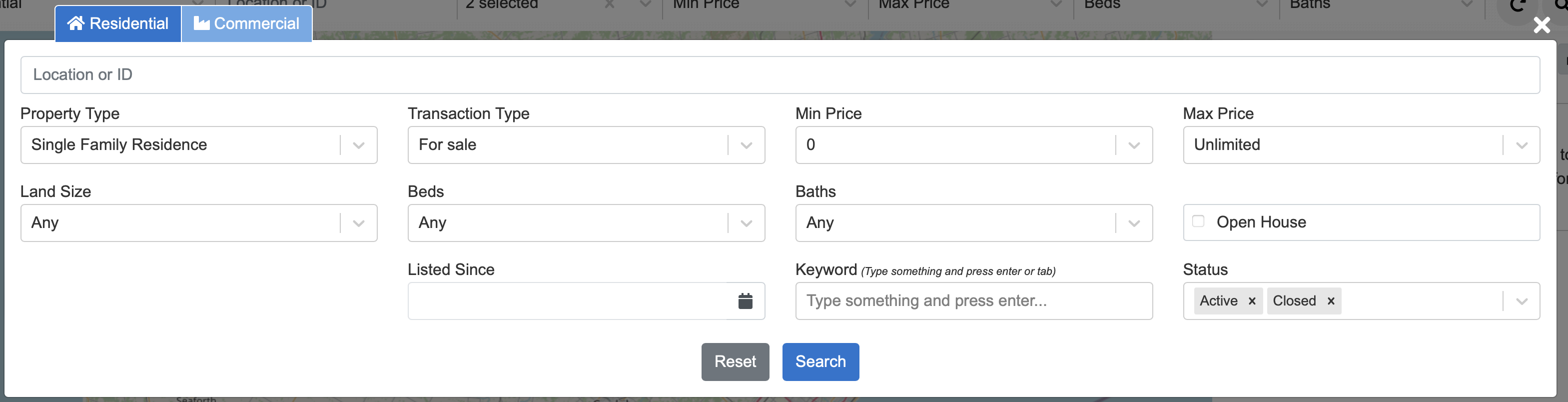Open the Baths Any dropdown

click(974, 223)
